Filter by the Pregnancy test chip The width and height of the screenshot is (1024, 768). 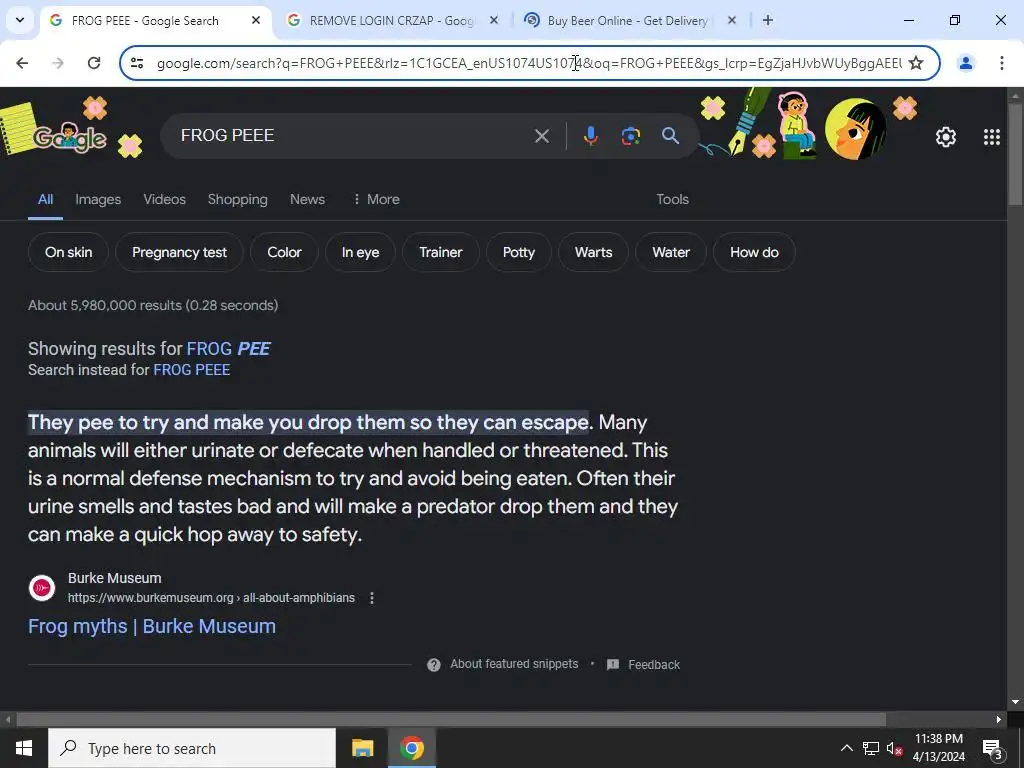click(x=180, y=252)
